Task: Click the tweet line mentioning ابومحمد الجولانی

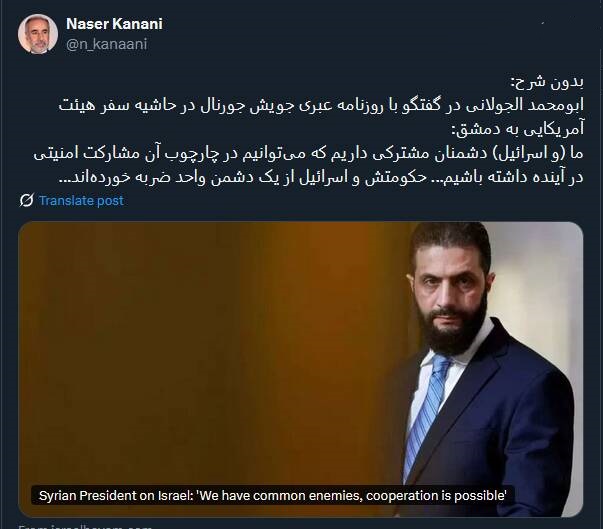Action: pos(321,105)
